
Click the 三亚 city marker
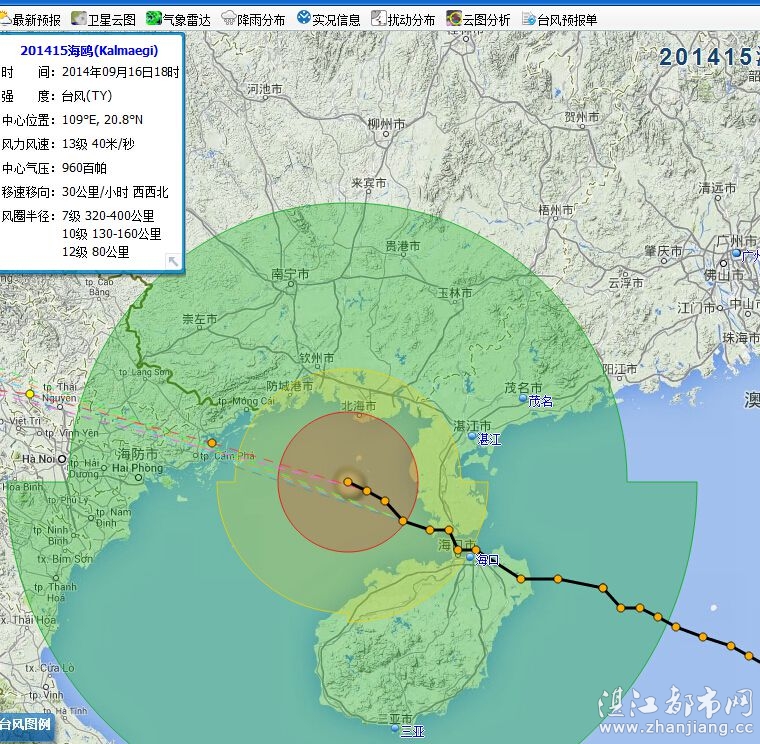(x=396, y=730)
